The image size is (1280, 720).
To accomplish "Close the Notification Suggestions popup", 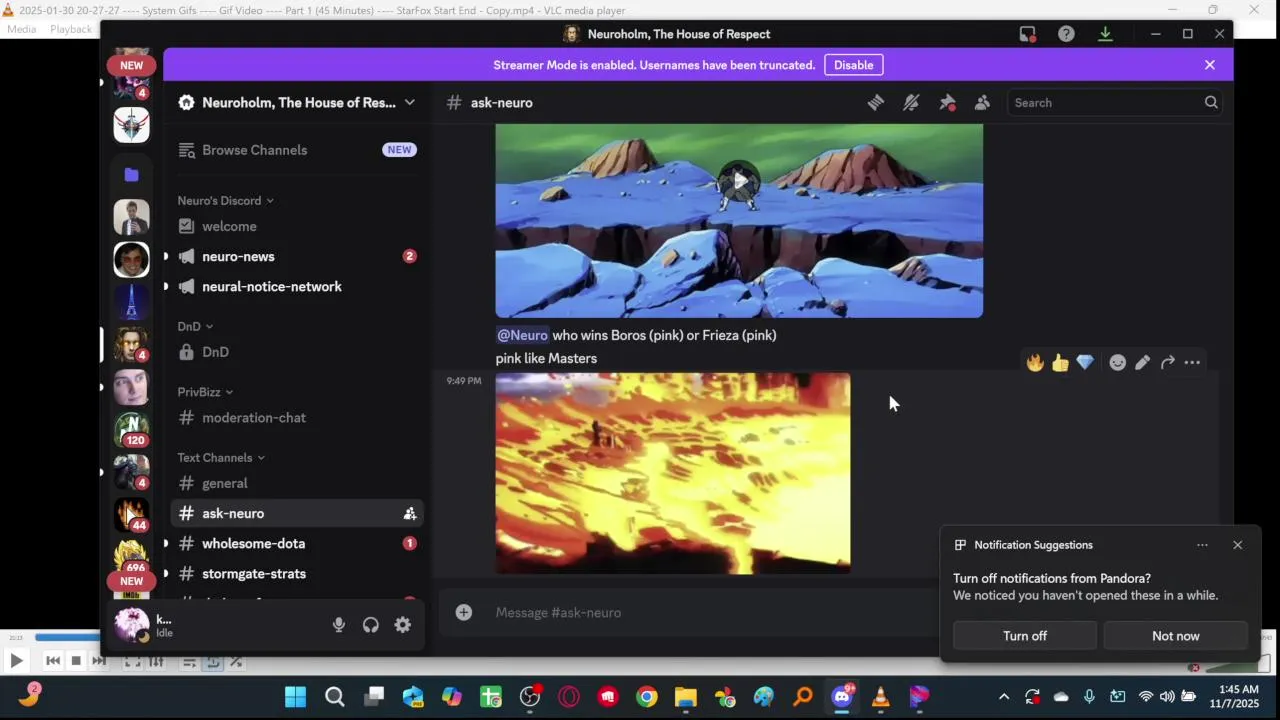I will point(1238,545).
